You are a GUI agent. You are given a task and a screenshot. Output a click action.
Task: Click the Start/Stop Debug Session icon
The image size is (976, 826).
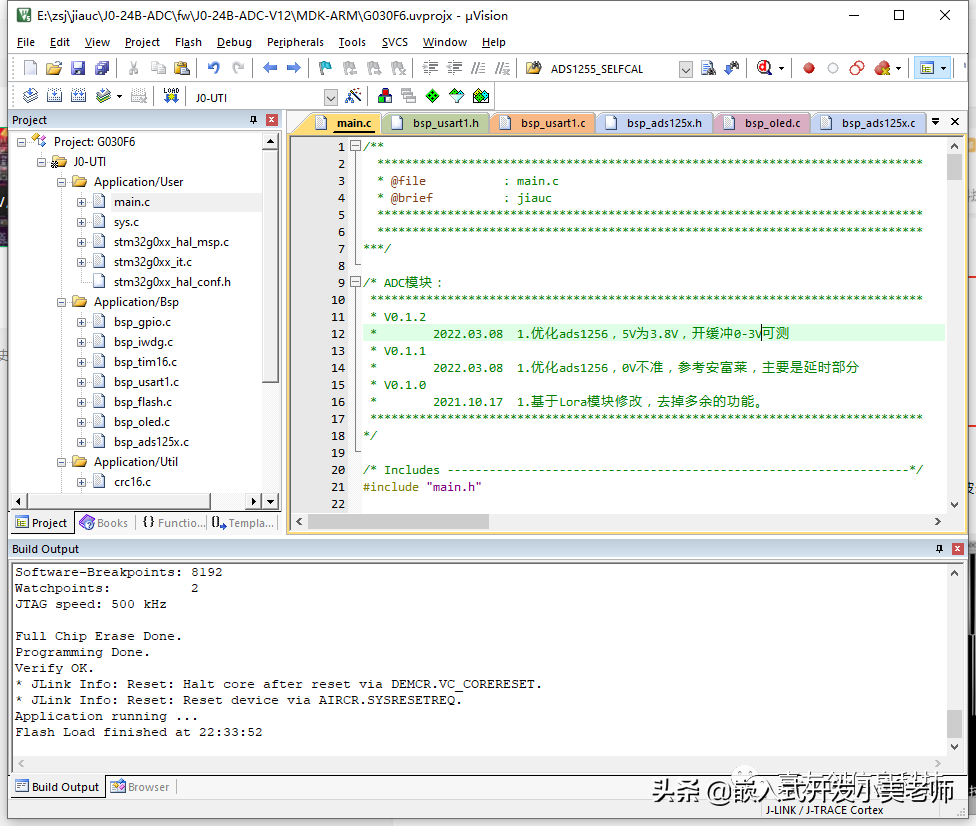click(x=766, y=69)
